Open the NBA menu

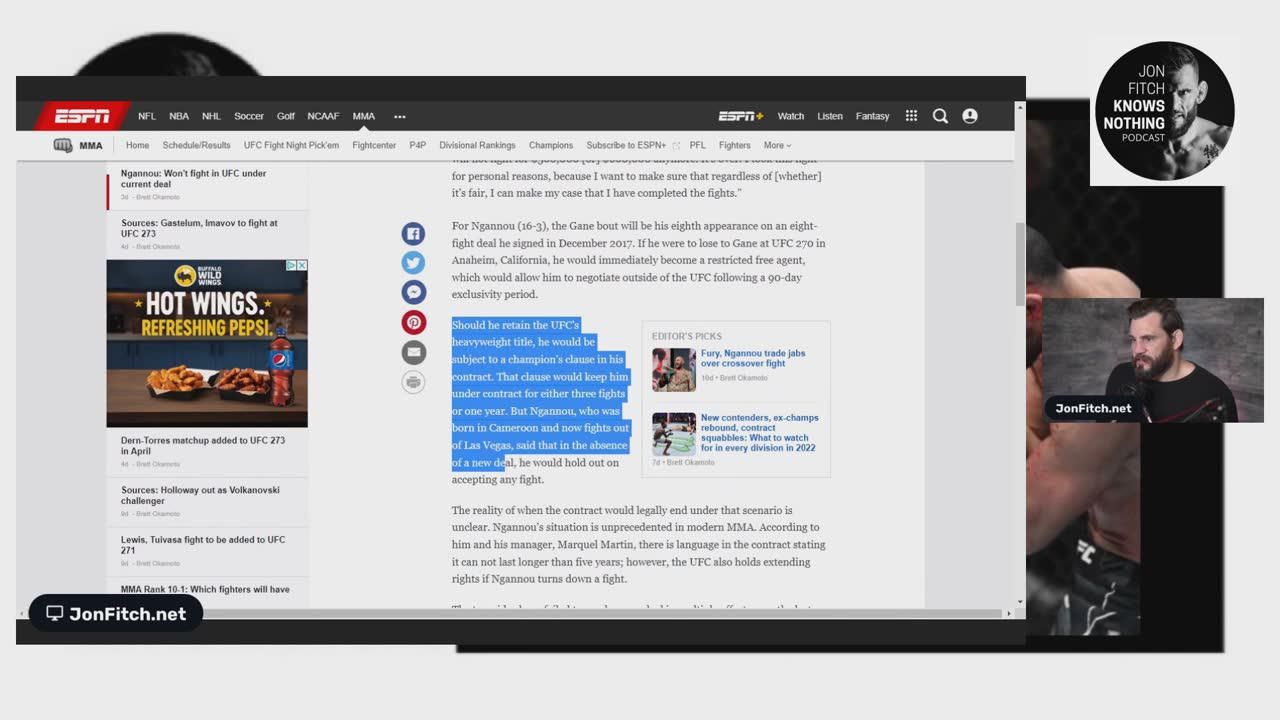point(179,116)
